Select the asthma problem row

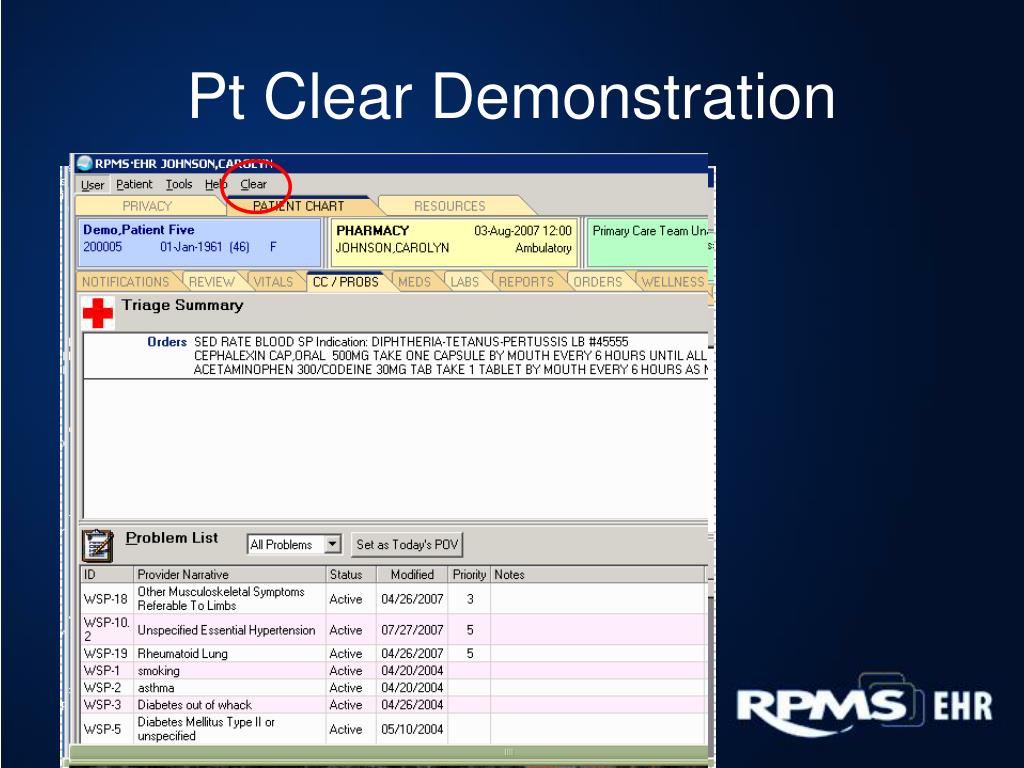click(393, 688)
